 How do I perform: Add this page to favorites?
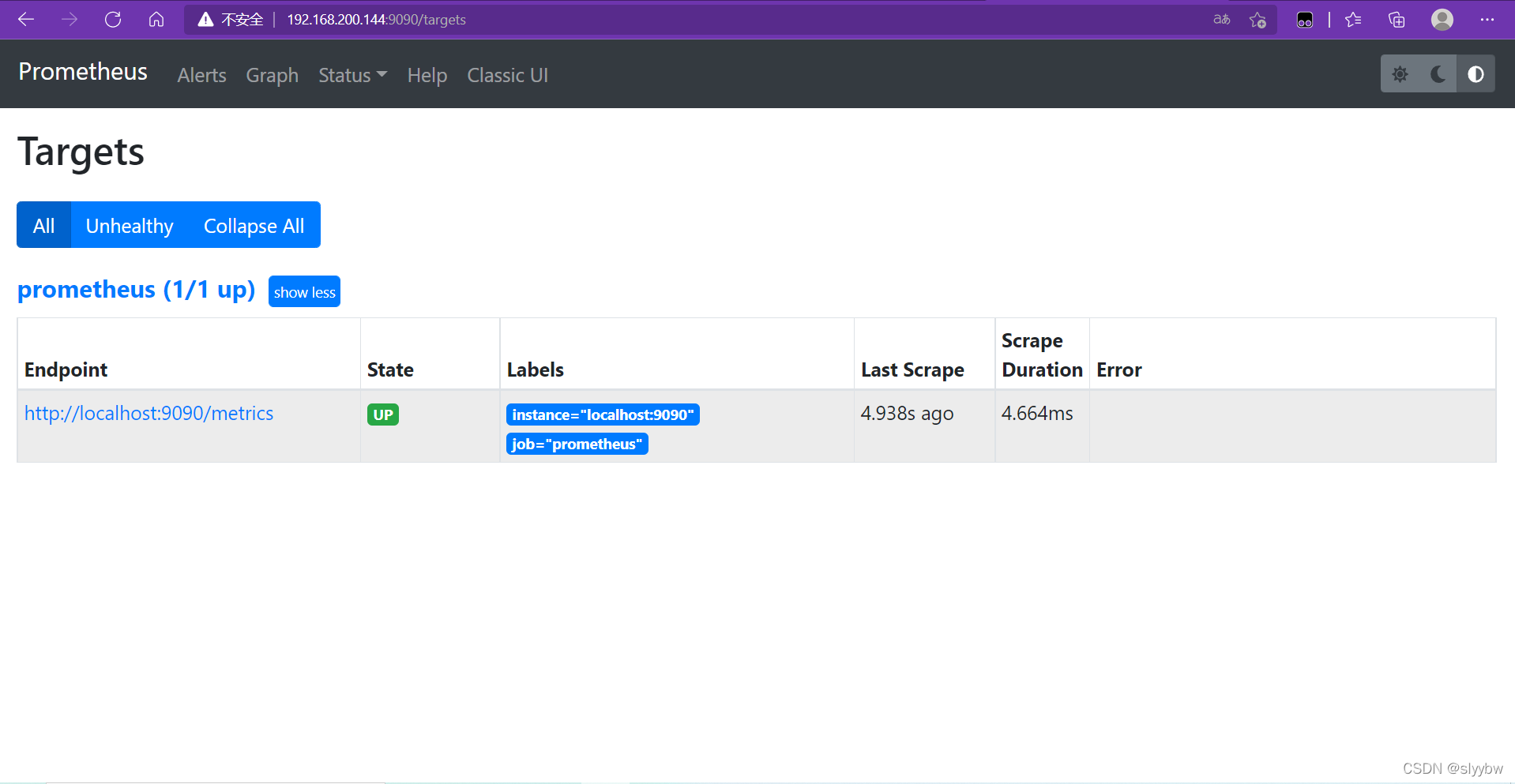point(1257,20)
